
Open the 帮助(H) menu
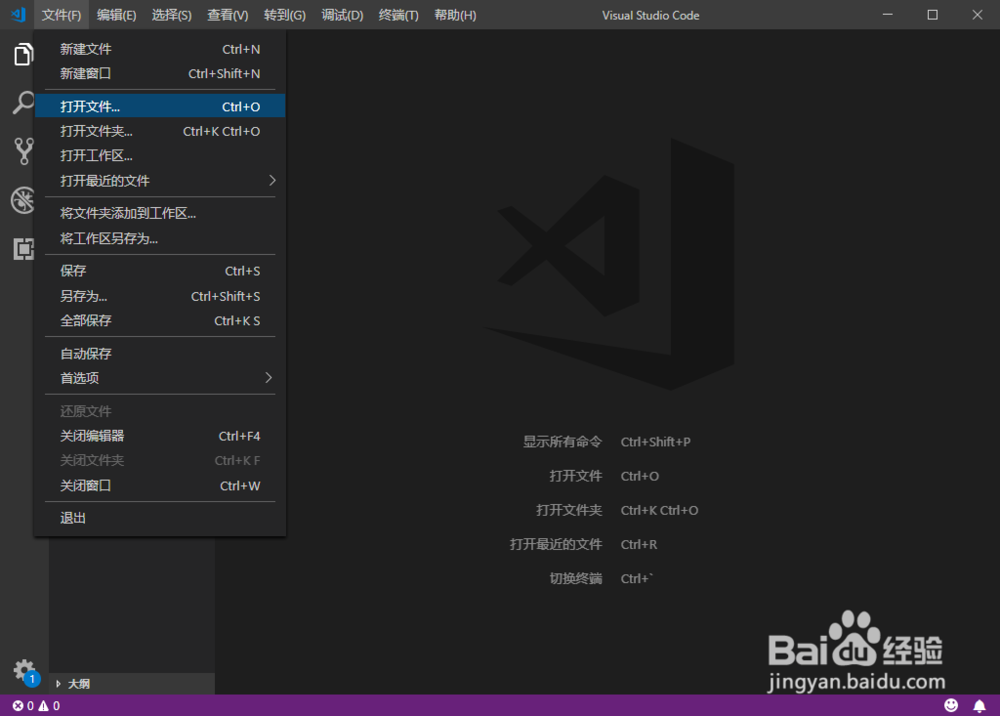455,15
